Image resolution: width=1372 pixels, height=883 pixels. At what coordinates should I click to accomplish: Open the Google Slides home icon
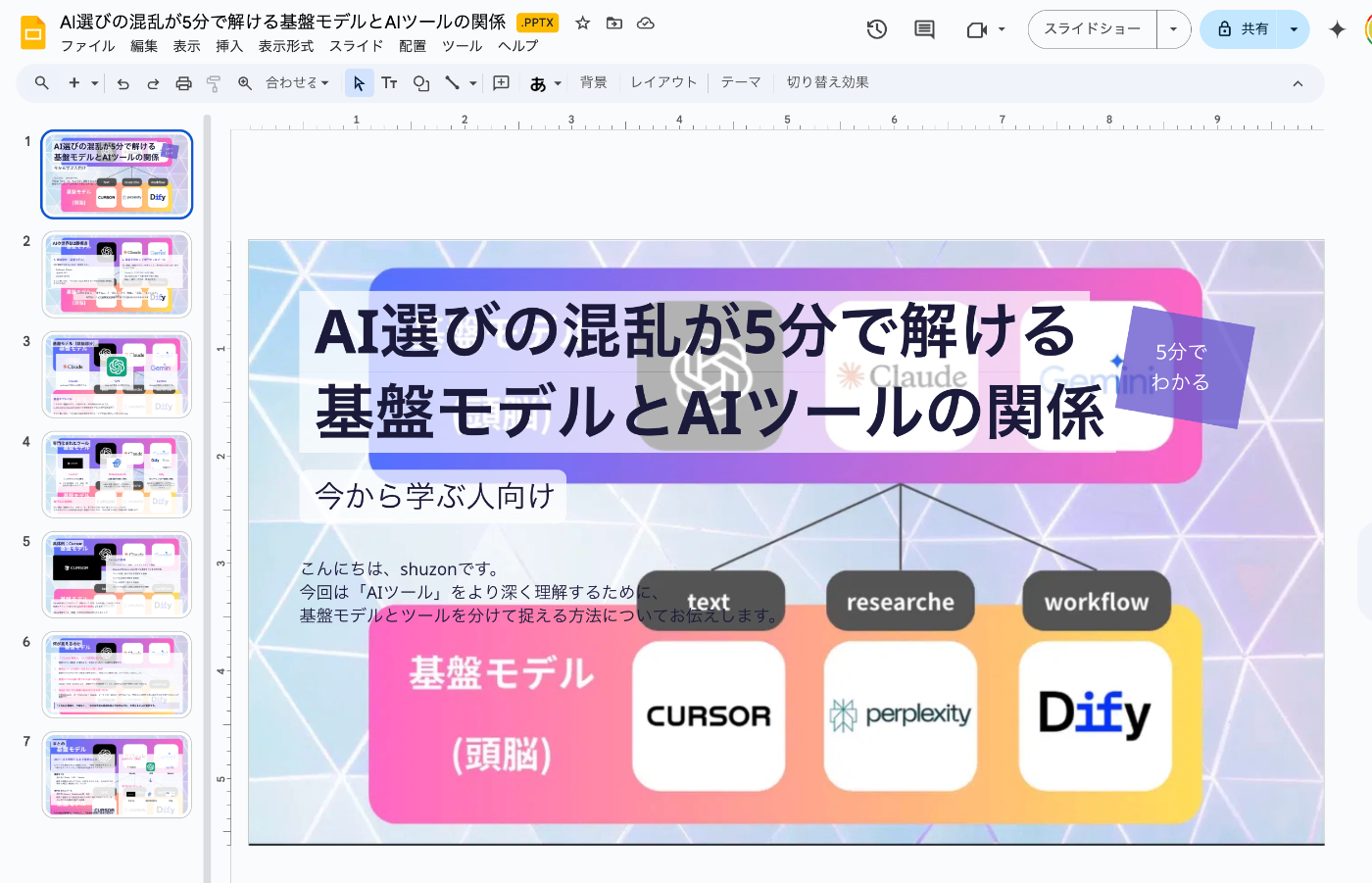point(33,32)
